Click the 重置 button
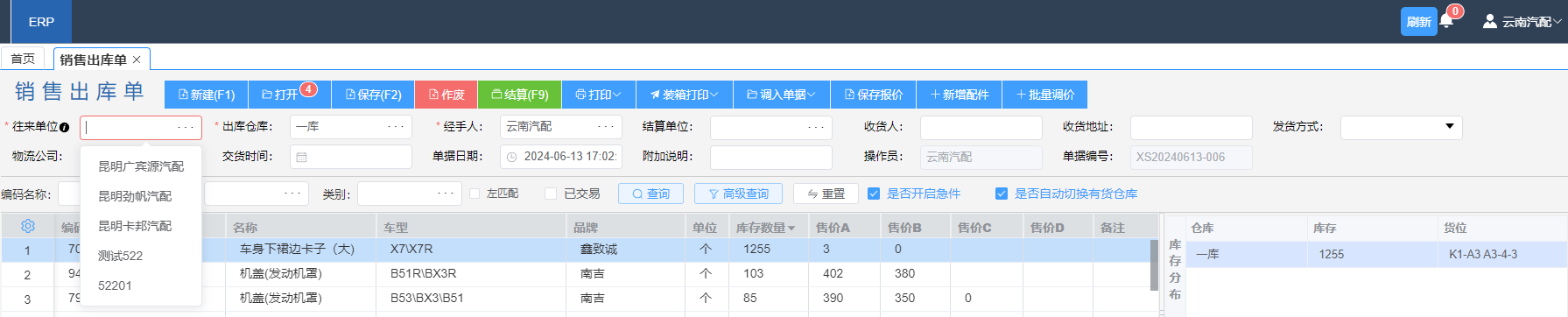The height and width of the screenshot is (317, 1568). point(826,194)
